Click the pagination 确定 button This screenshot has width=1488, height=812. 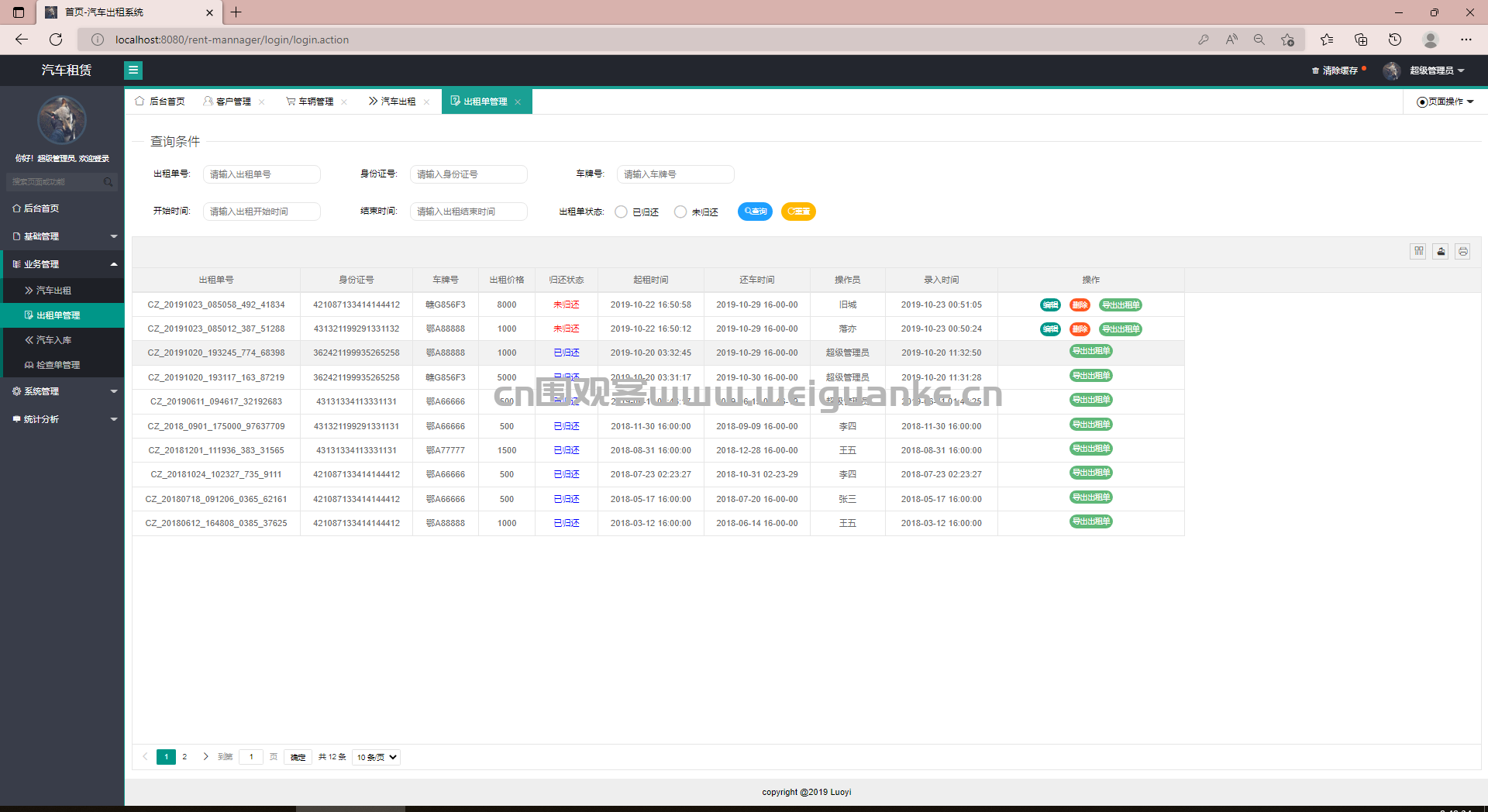click(298, 757)
